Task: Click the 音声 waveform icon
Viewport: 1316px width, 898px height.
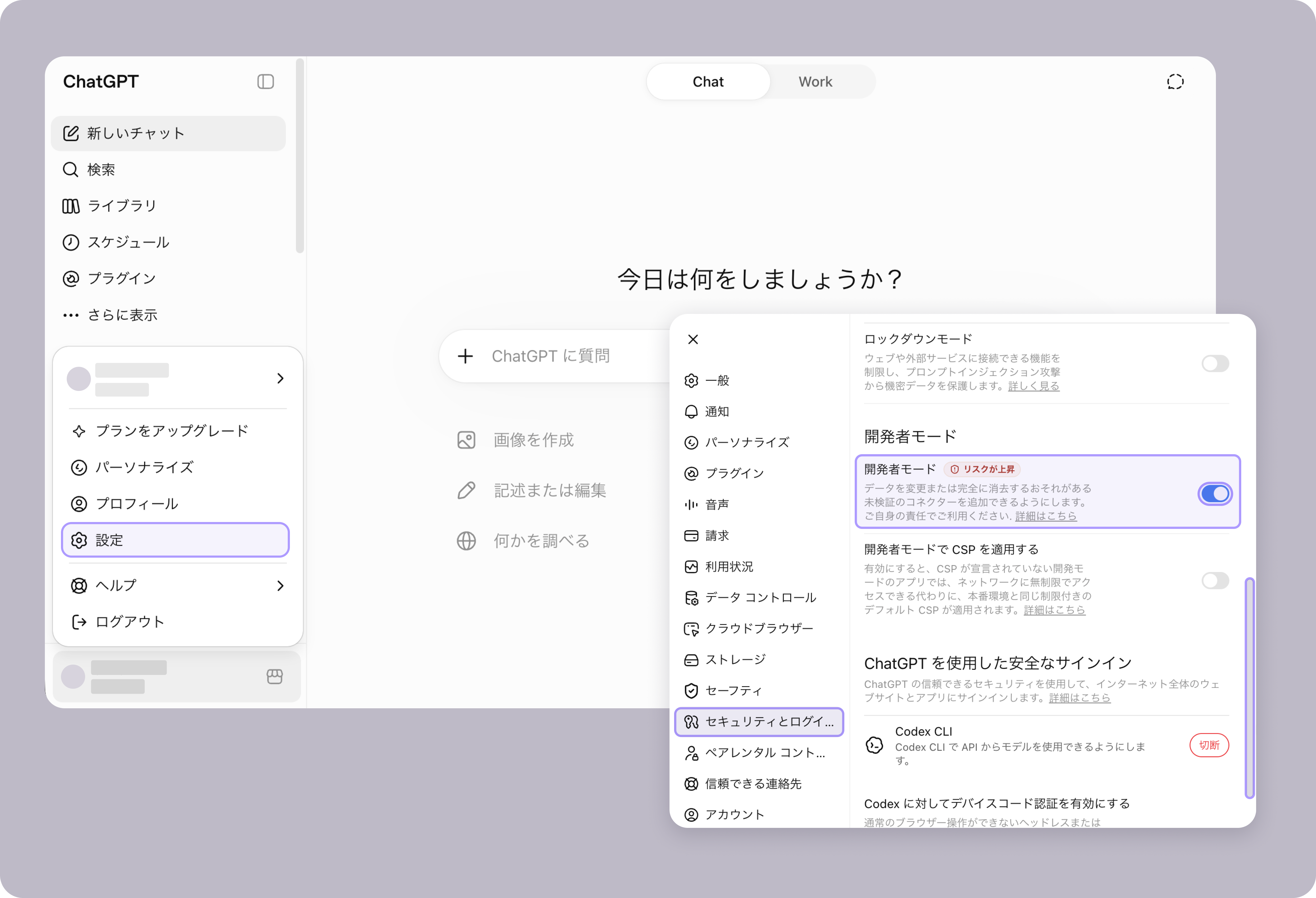Action: [691, 505]
